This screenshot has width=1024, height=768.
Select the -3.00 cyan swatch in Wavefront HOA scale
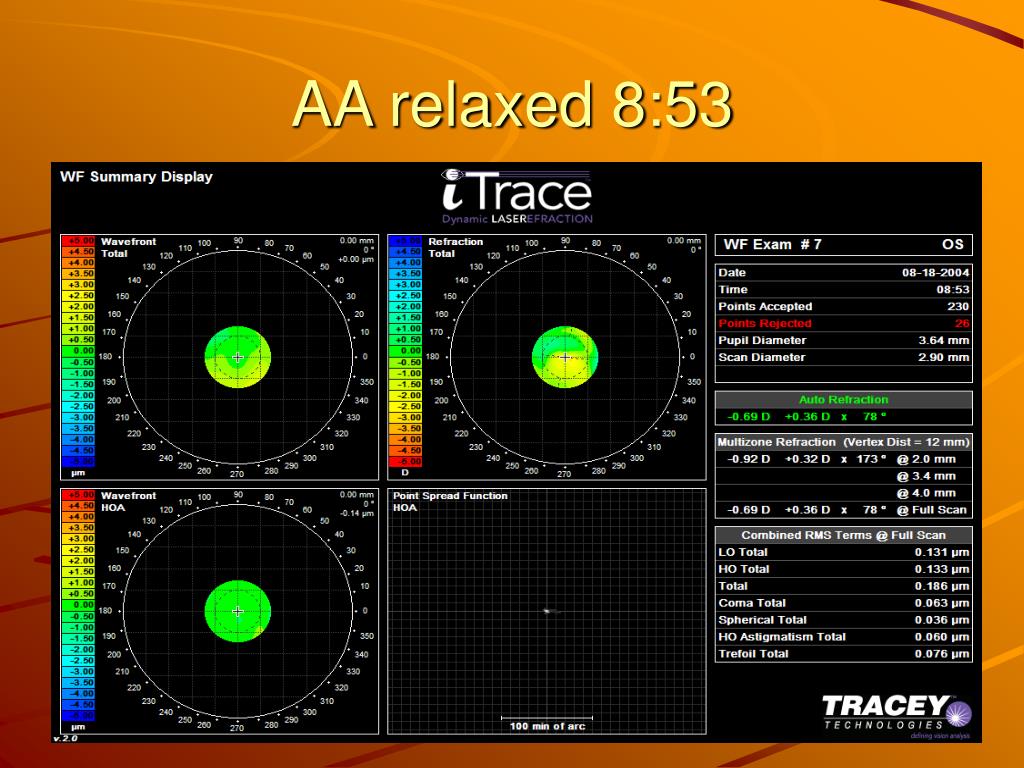click(78, 671)
